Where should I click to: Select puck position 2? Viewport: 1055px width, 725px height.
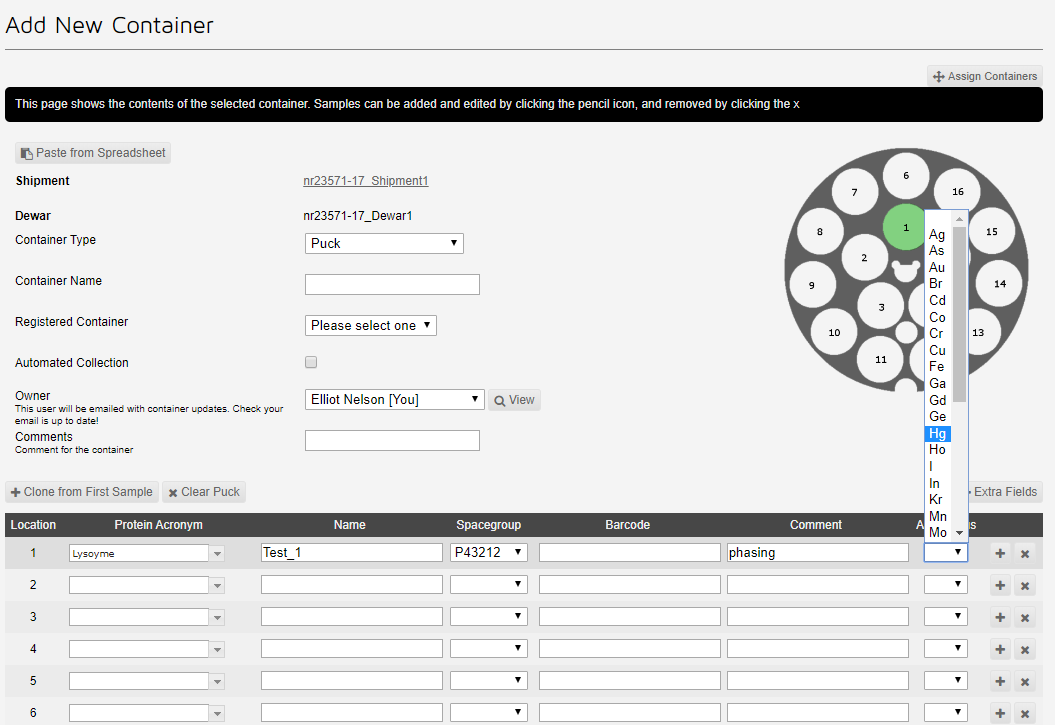tap(864, 258)
